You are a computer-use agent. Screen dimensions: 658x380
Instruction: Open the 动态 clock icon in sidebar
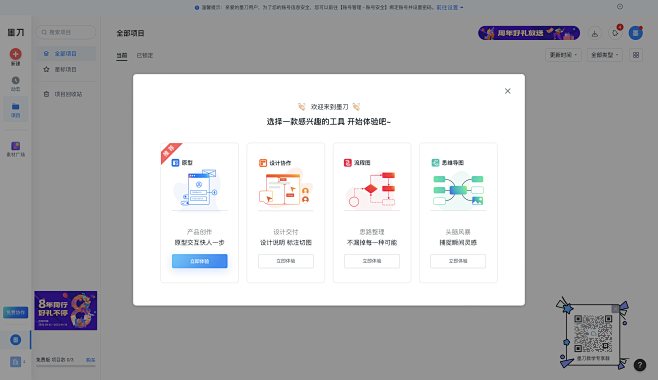pyautogui.click(x=16, y=80)
